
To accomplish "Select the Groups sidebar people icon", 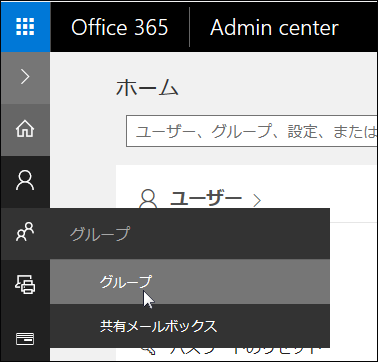I will 25,233.
